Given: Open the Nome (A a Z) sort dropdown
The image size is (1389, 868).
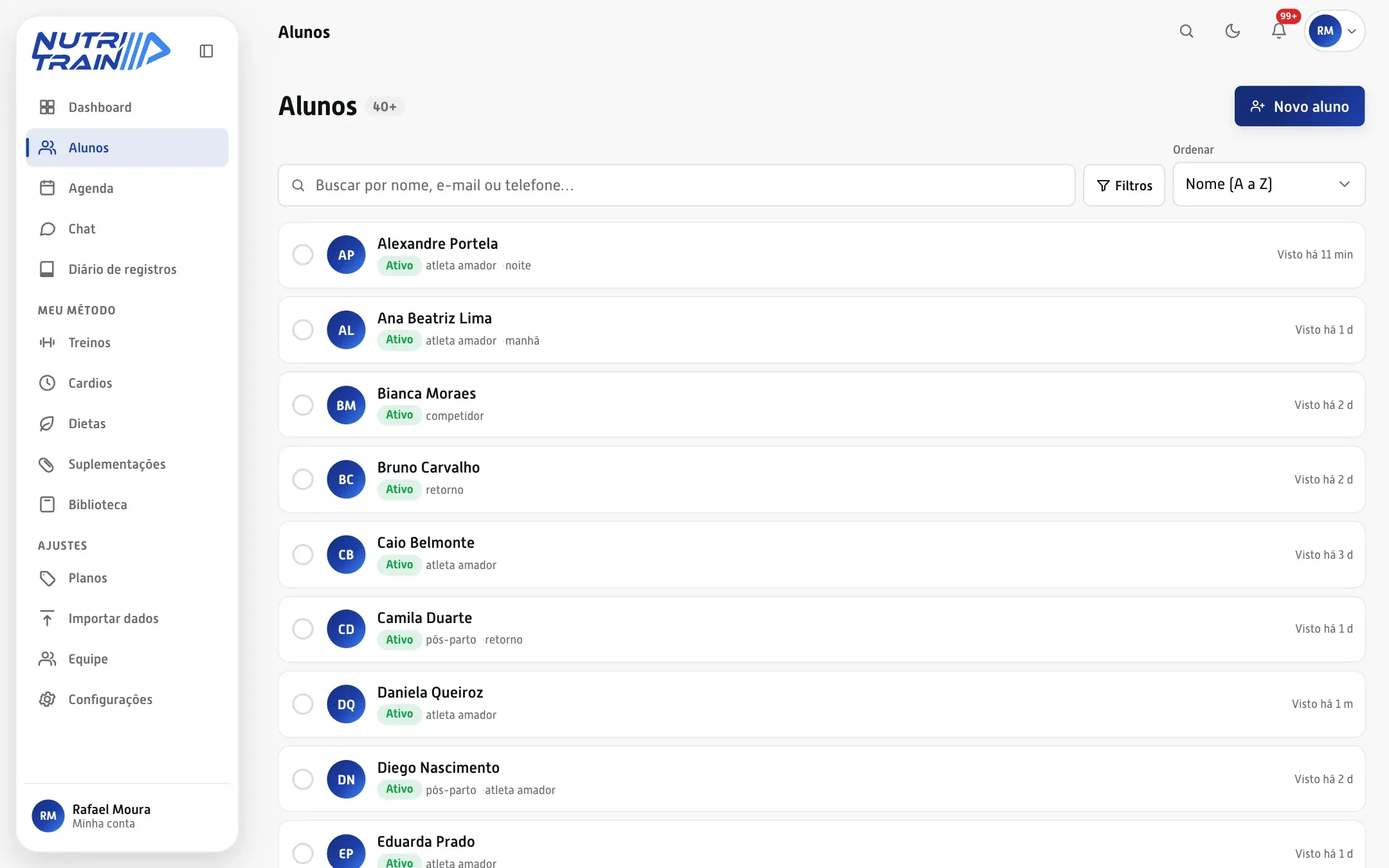Looking at the screenshot, I should [x=1268, y=185].
